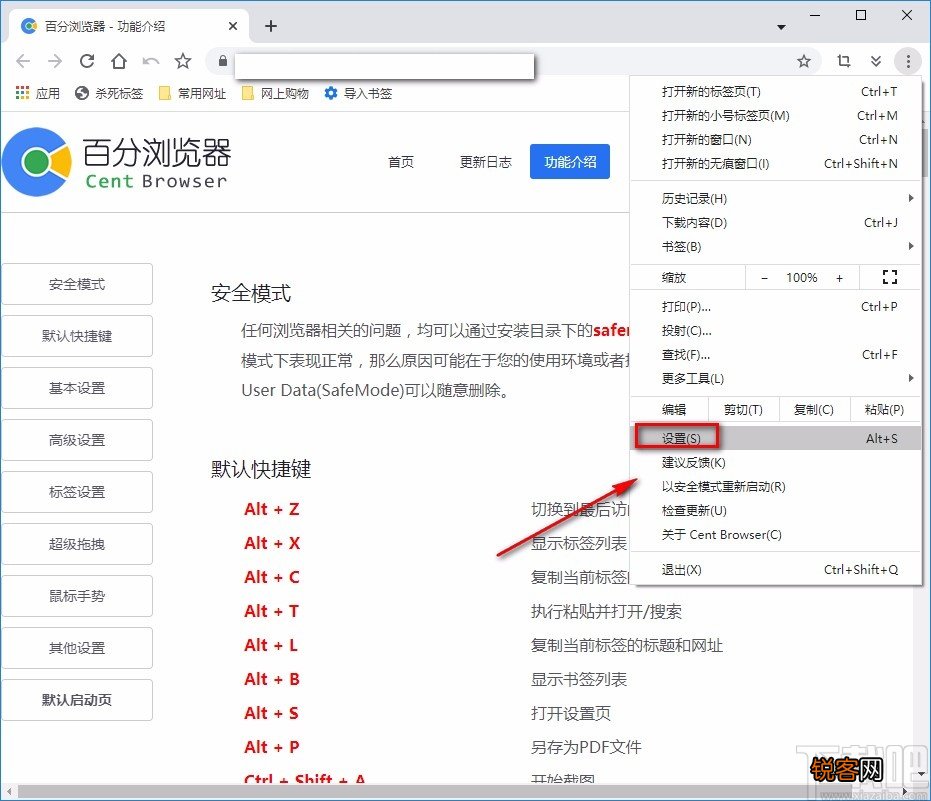The image size is (931, 801).
Task: Click the lock icon in address bar
Action: pos(223,61)
